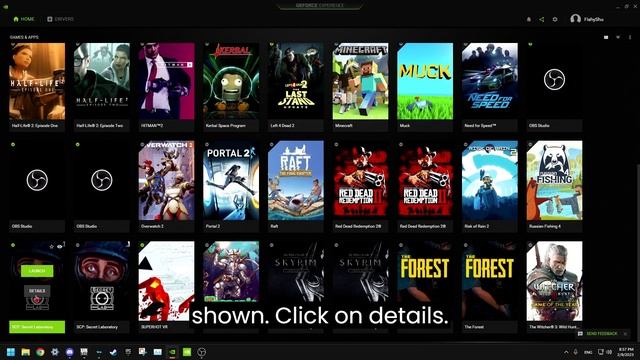
Task: Open the Windows Start button
Action: point(11,352)
